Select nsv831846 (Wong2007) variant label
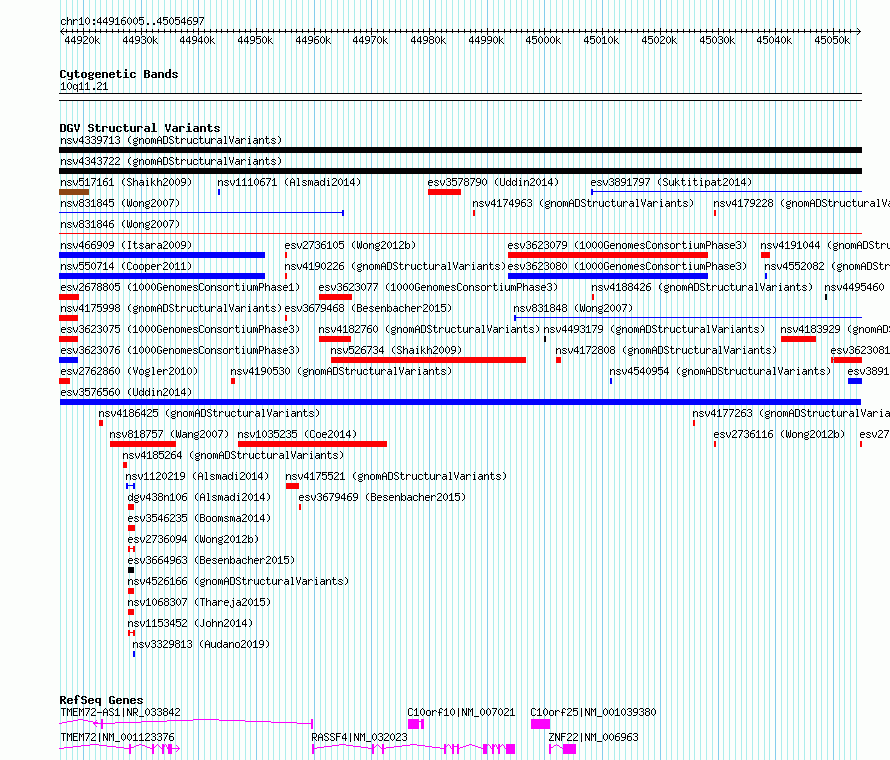The width and height of the screenshot is (890, 760). 120,224
